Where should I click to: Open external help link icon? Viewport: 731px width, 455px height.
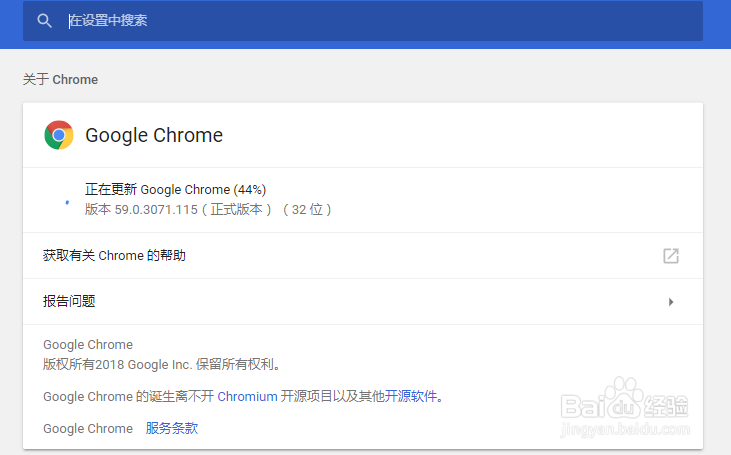(671, 255)
